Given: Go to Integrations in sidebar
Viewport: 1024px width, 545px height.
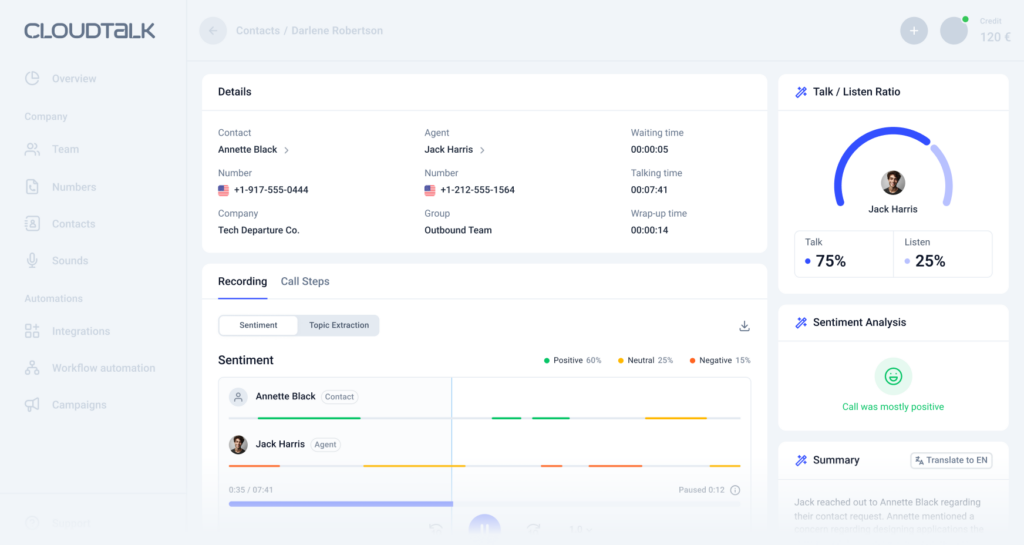Looking at the screenshot, I should [x=80, y=331].
